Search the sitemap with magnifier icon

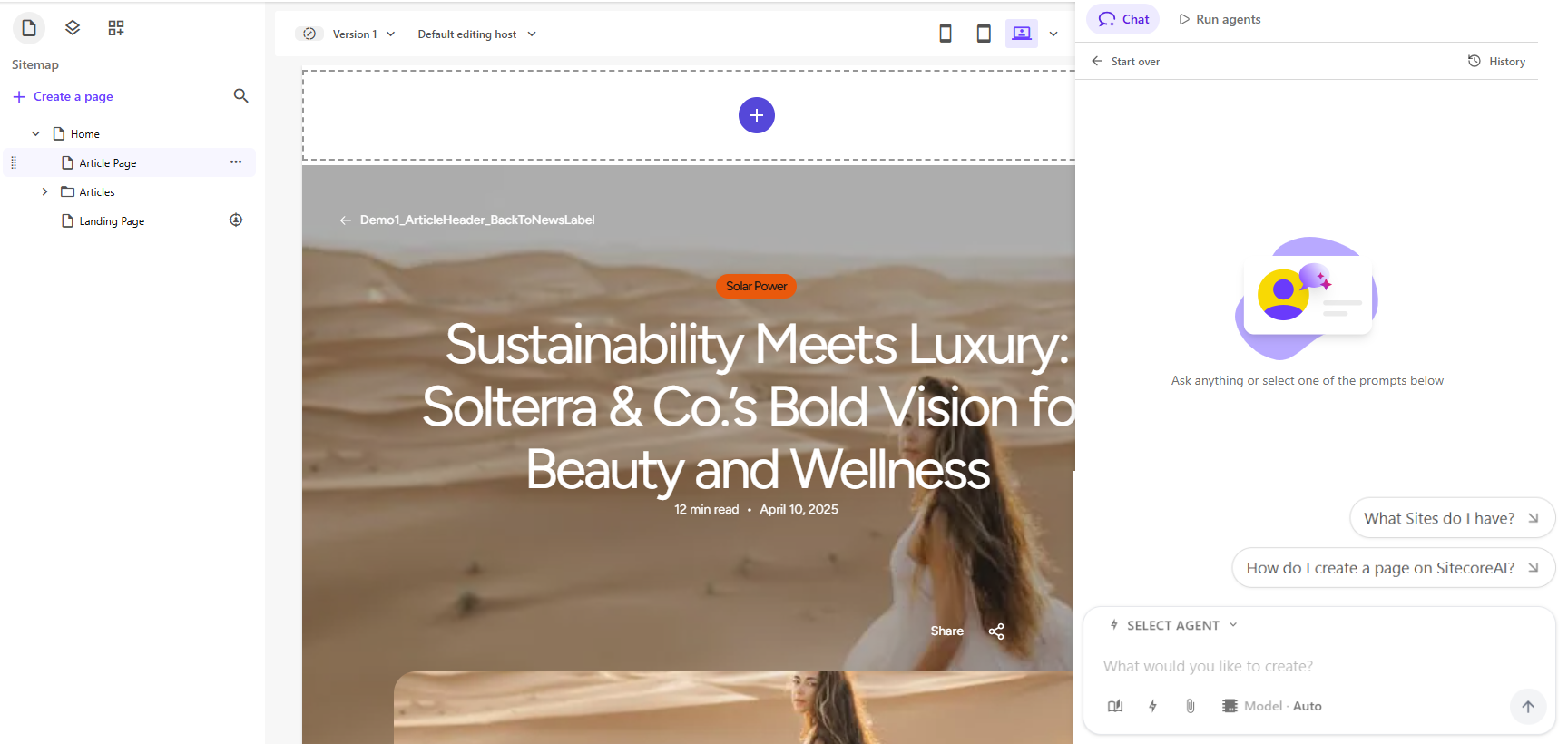coord(240,96)
